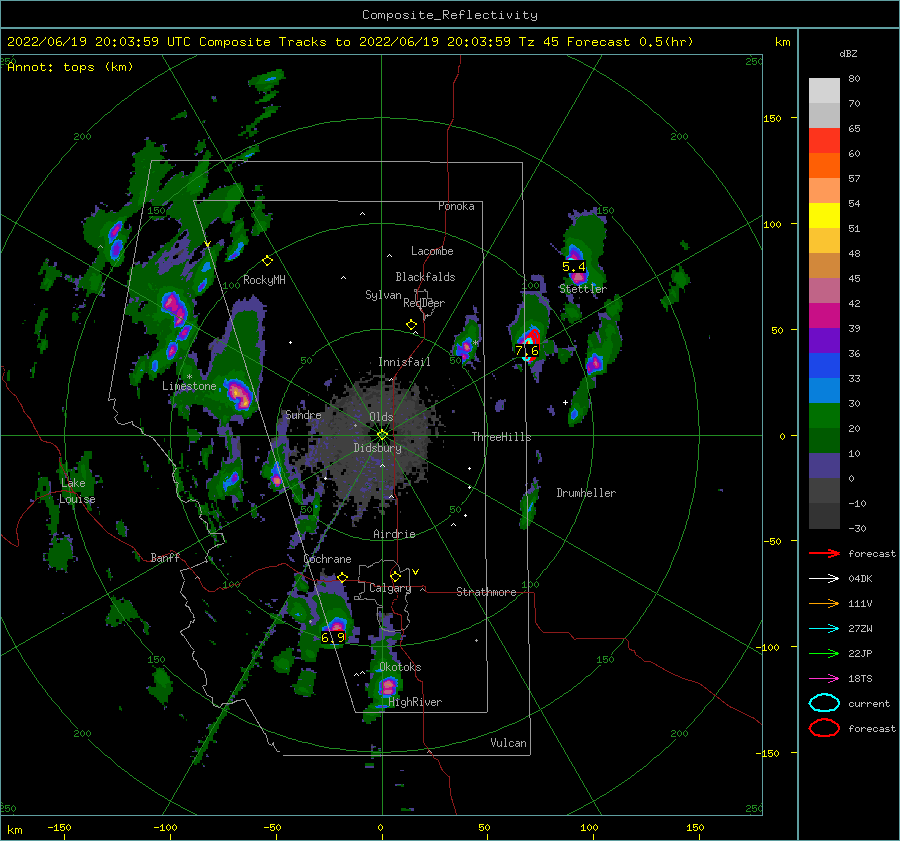Select the storm top label 5.4

(x=574, y=266)
